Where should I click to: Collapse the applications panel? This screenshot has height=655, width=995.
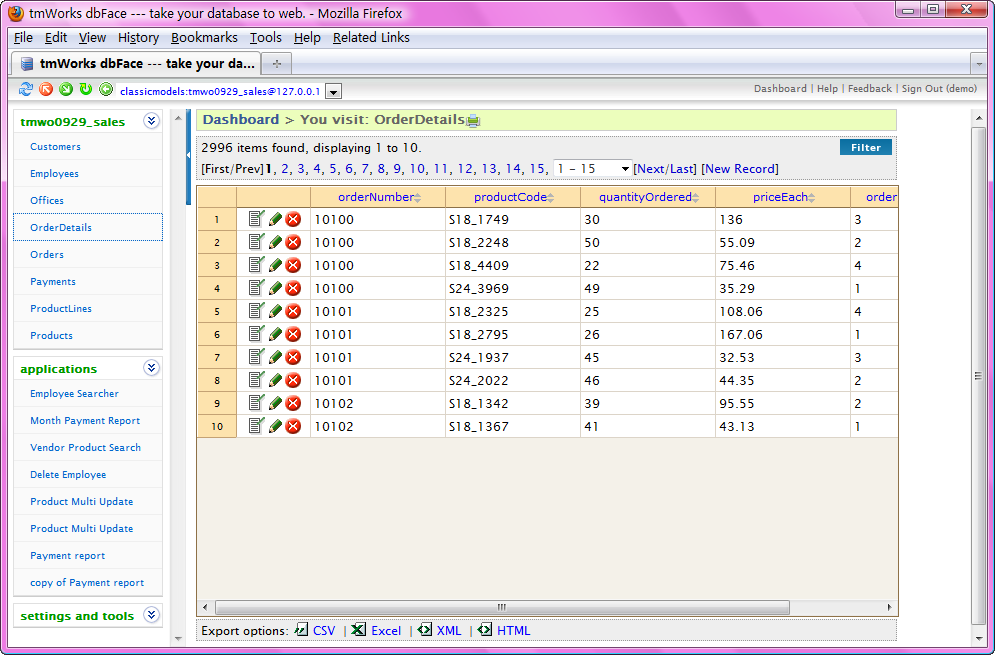coord(151,368)
